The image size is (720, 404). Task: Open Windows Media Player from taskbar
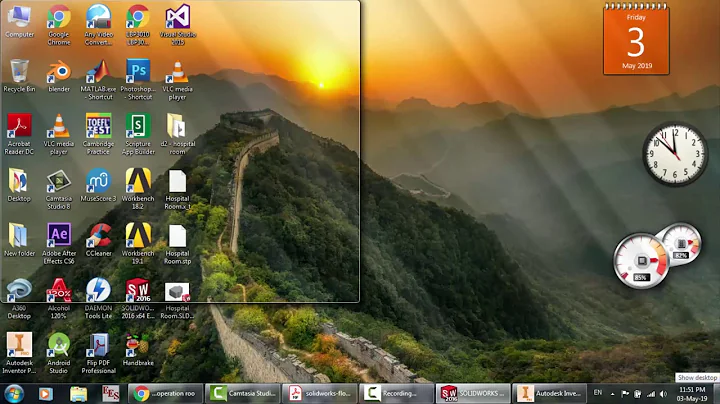(x=45, y=393)
